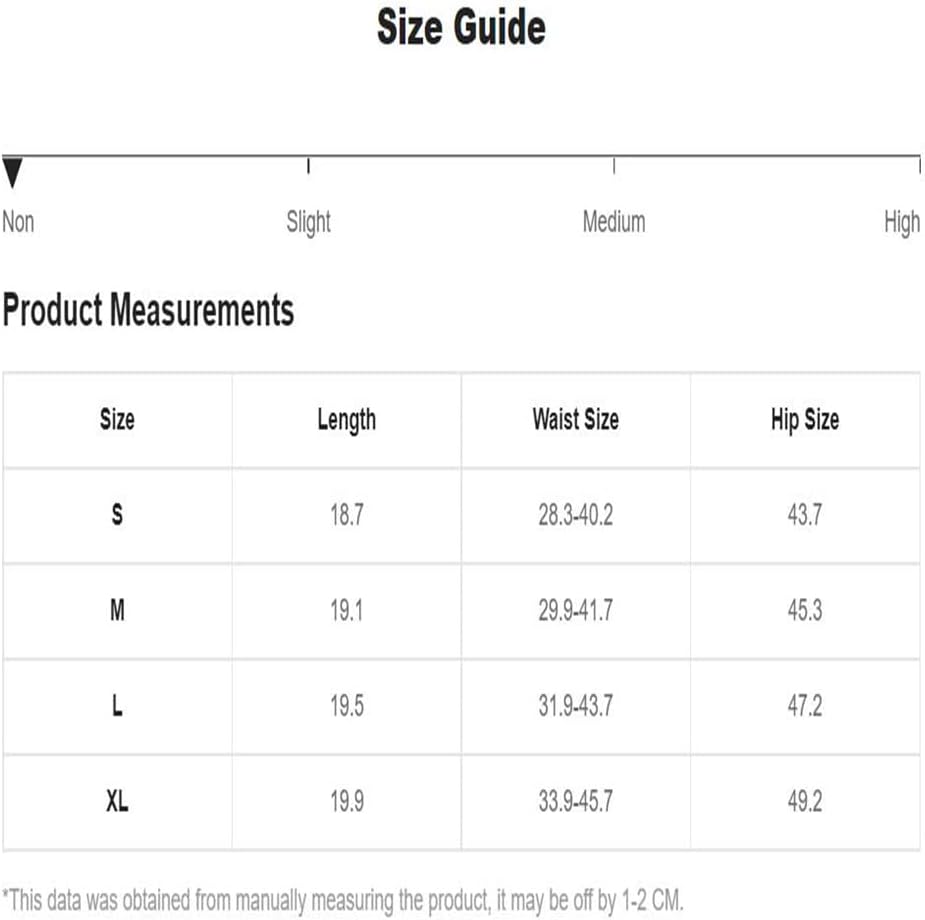This screenshot has width=925, height=920.
Task: Click the Size Guide title
Action: click(461, 27)
